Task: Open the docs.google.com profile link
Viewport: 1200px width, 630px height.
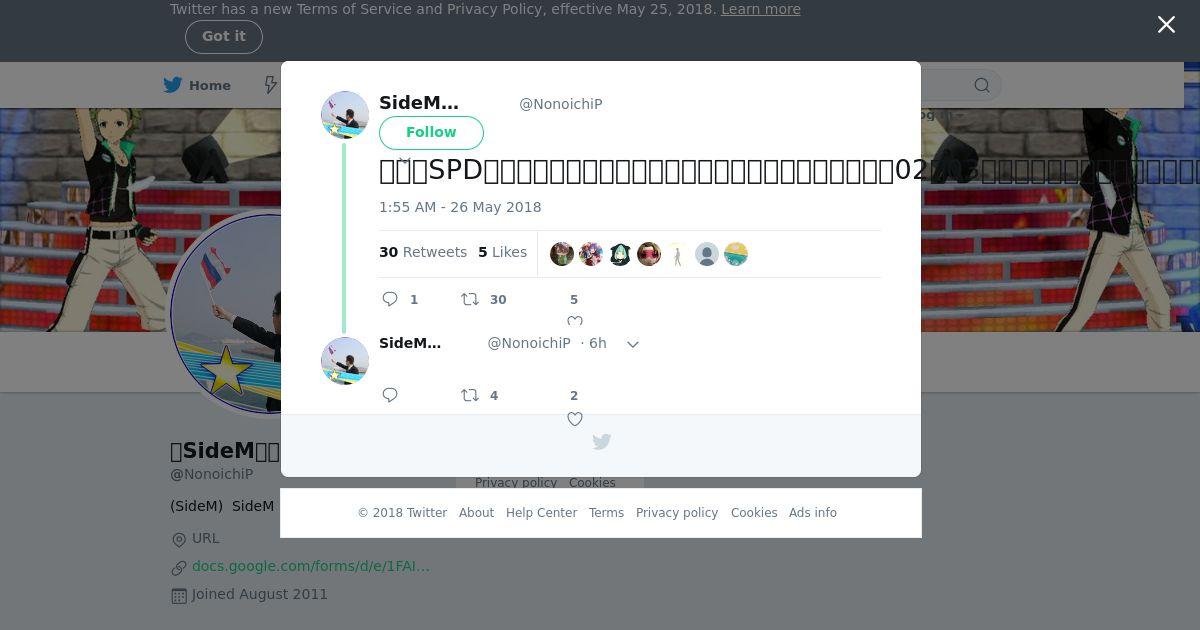Action: [311, 566]
